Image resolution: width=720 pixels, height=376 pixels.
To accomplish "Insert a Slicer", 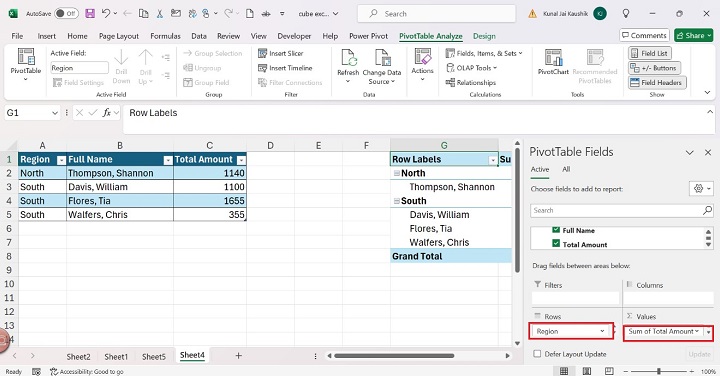I will point(281,53).
